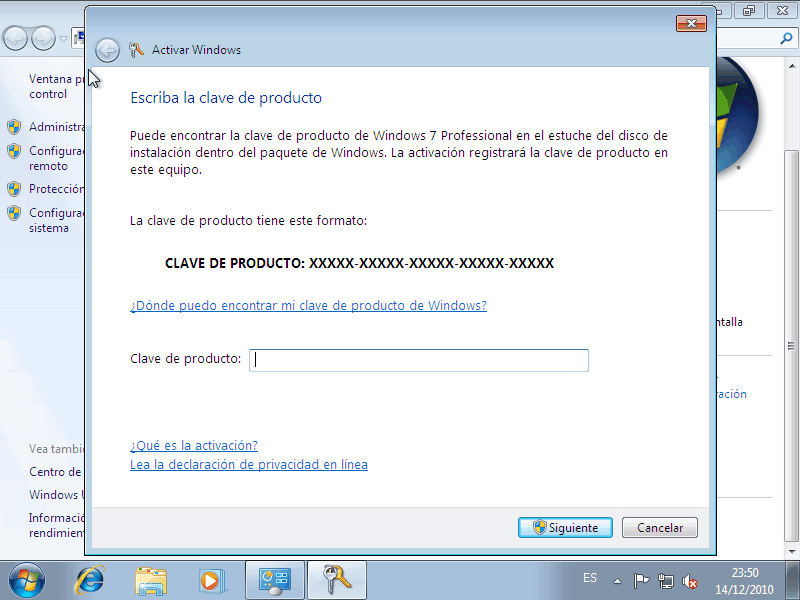The height and width of the screenshot is (600, 800).
Task: Open Configuración remoto link in background window
Action: click(57, 158)
